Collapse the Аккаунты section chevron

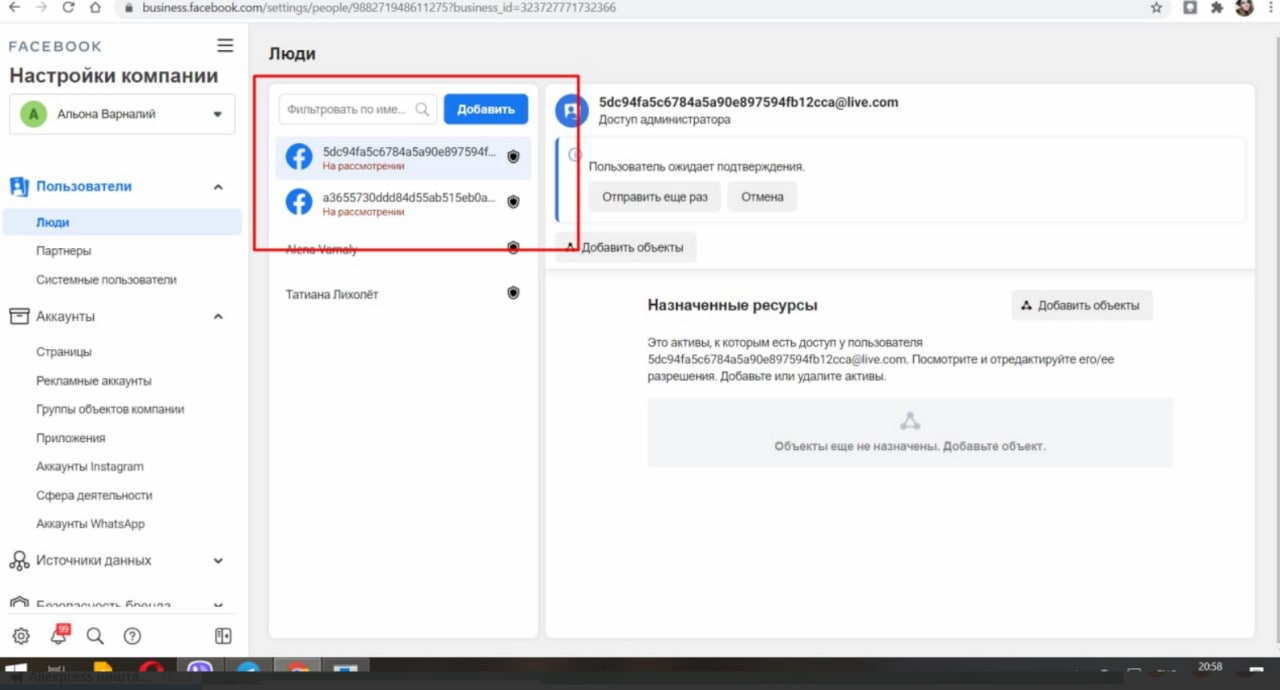[218, 317]
